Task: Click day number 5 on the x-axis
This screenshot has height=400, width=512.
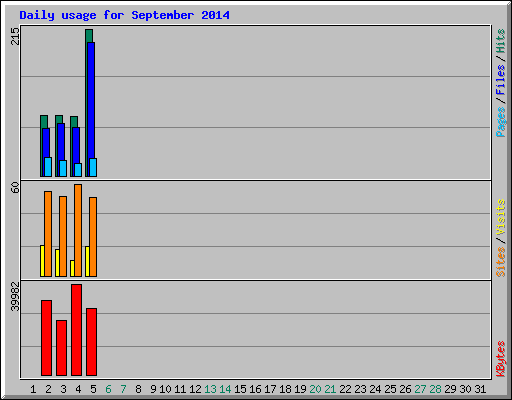Action: tap(93, 389)
